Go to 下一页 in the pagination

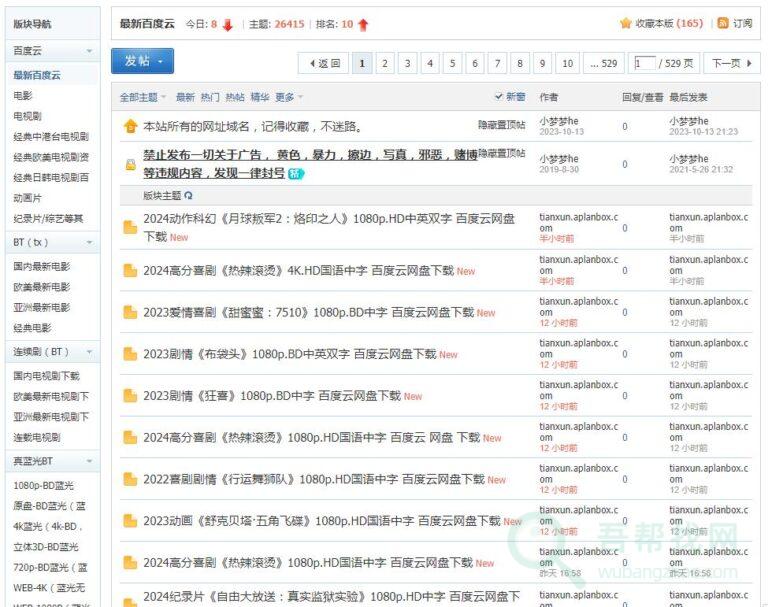pos(732,63)
